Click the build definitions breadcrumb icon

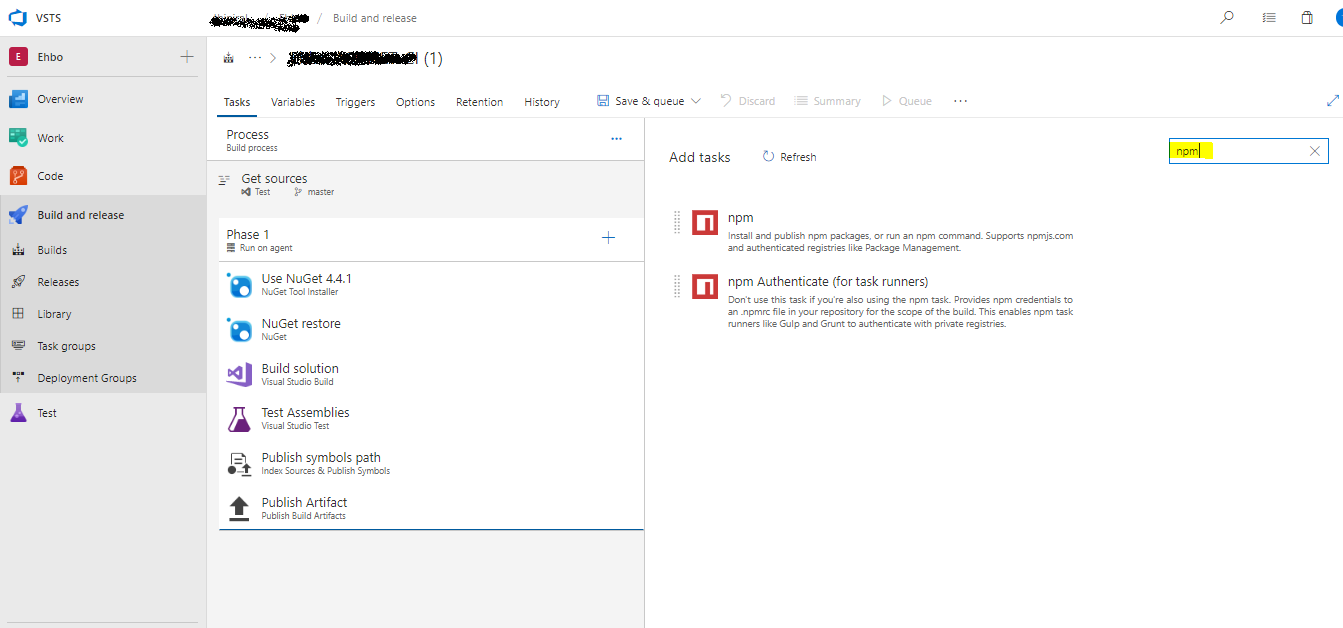pyautogui.click(x=229, y=58)
